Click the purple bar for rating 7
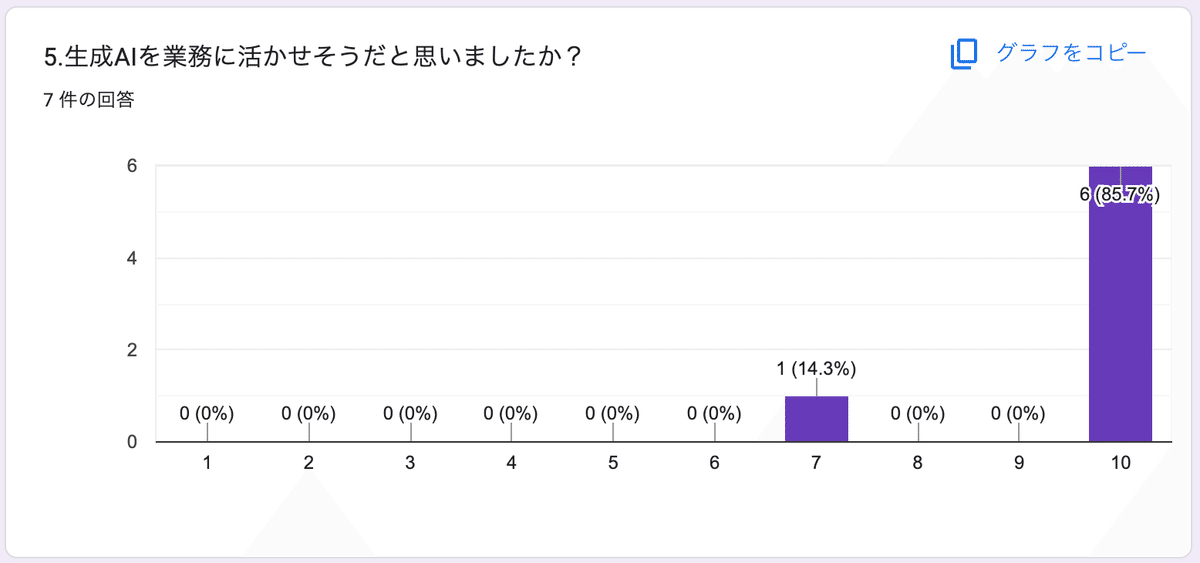Image resolution: width=1200 pixels, height=563 pixels. (x=816, y=419)
